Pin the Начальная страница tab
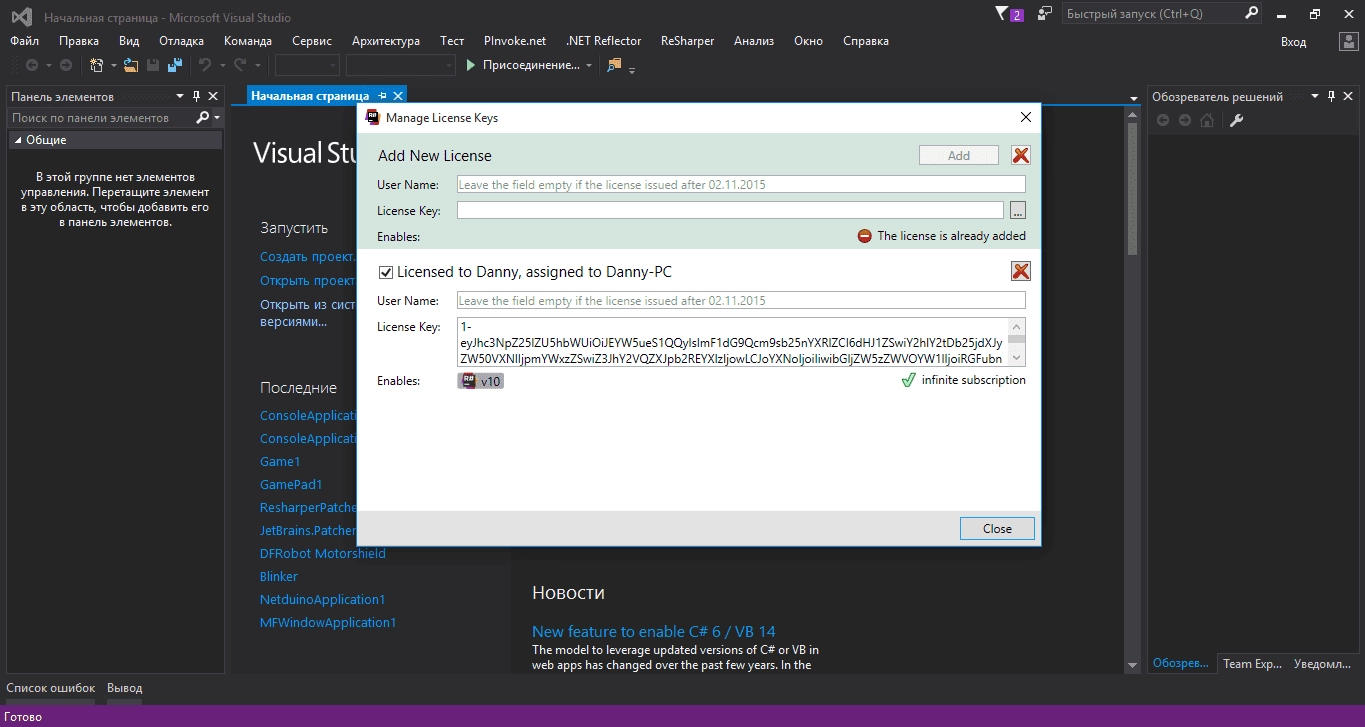 point(382,96)
